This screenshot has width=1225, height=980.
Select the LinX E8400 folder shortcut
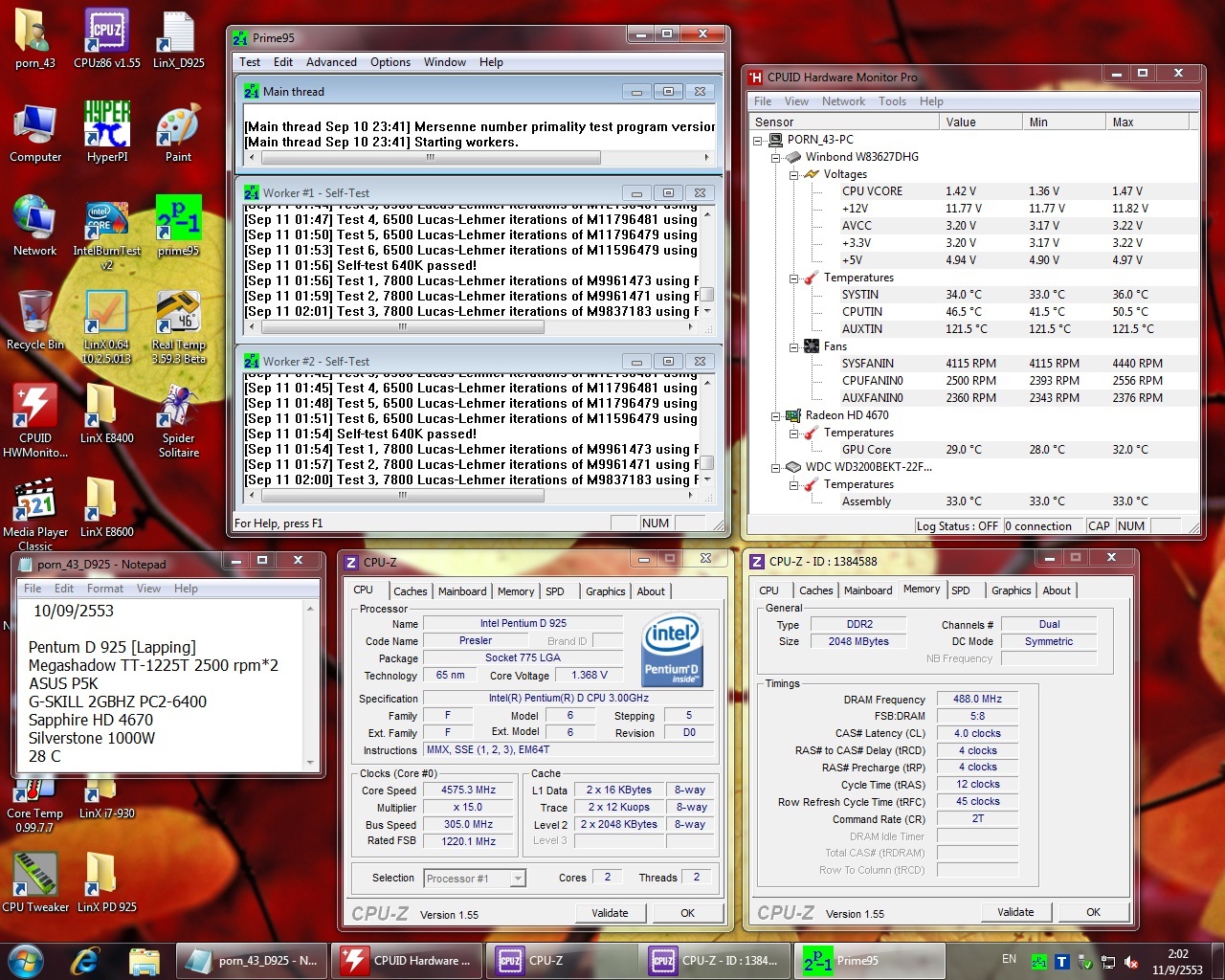[x=107, y=414]
